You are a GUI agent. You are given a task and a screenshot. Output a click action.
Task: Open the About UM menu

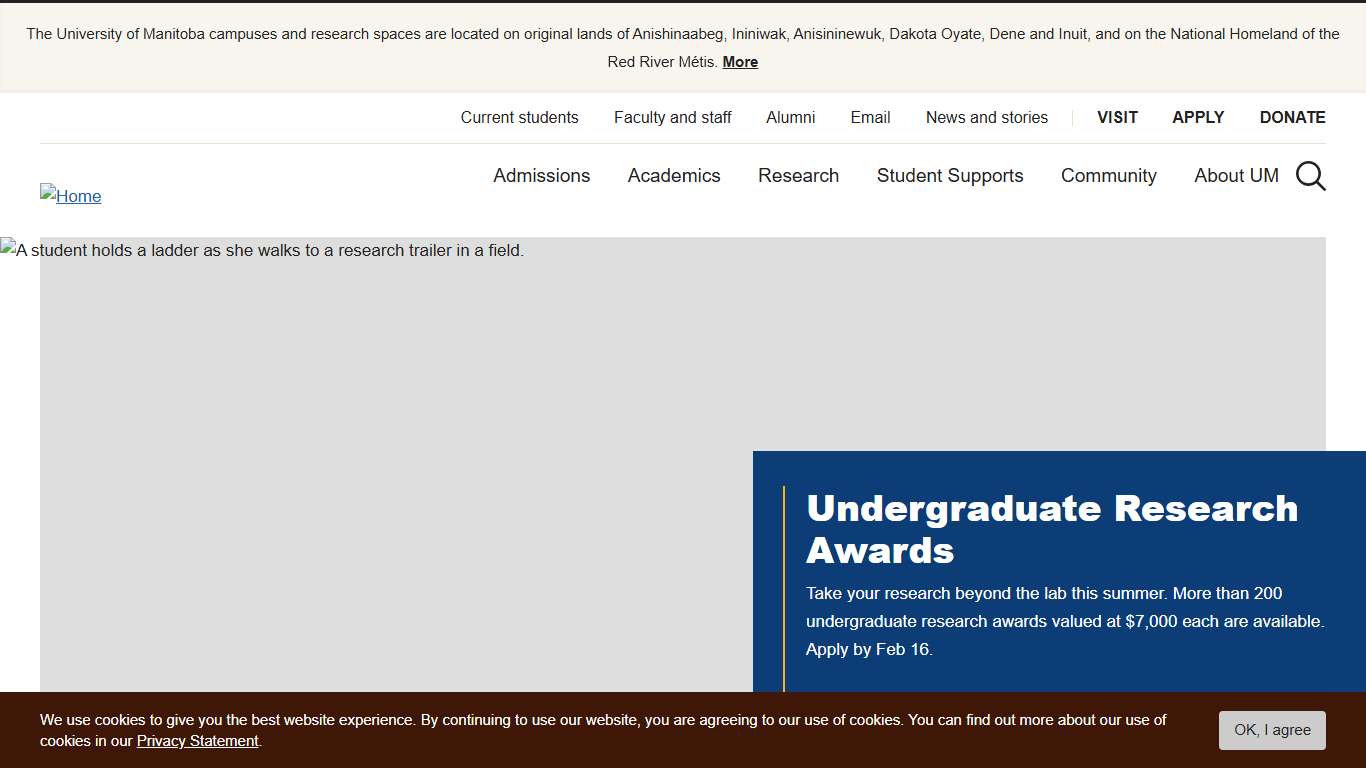click(1236, 176)
